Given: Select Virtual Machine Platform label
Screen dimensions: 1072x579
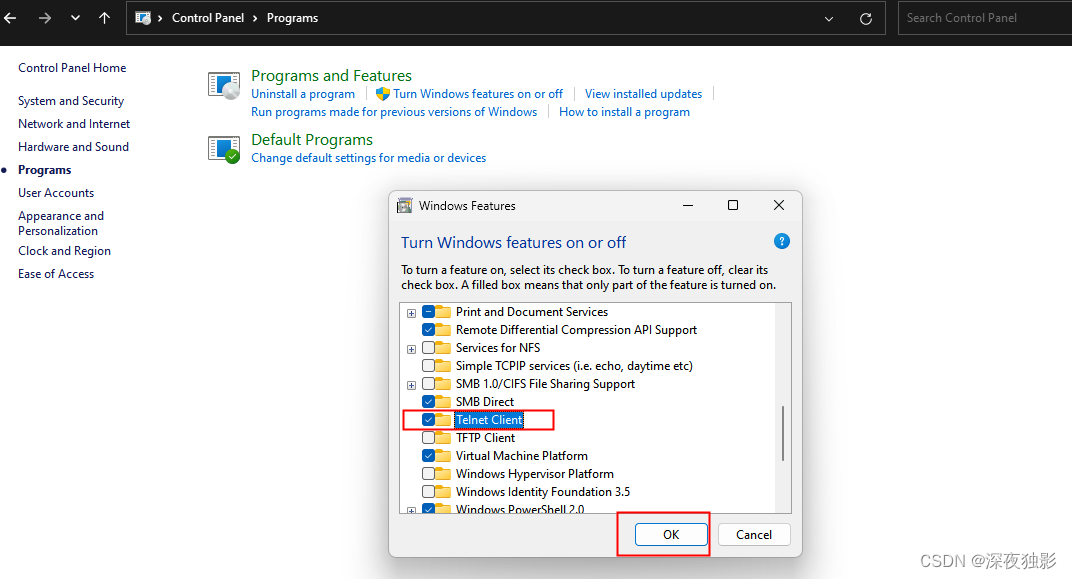Looking at the screenshot, I should 522,455.
